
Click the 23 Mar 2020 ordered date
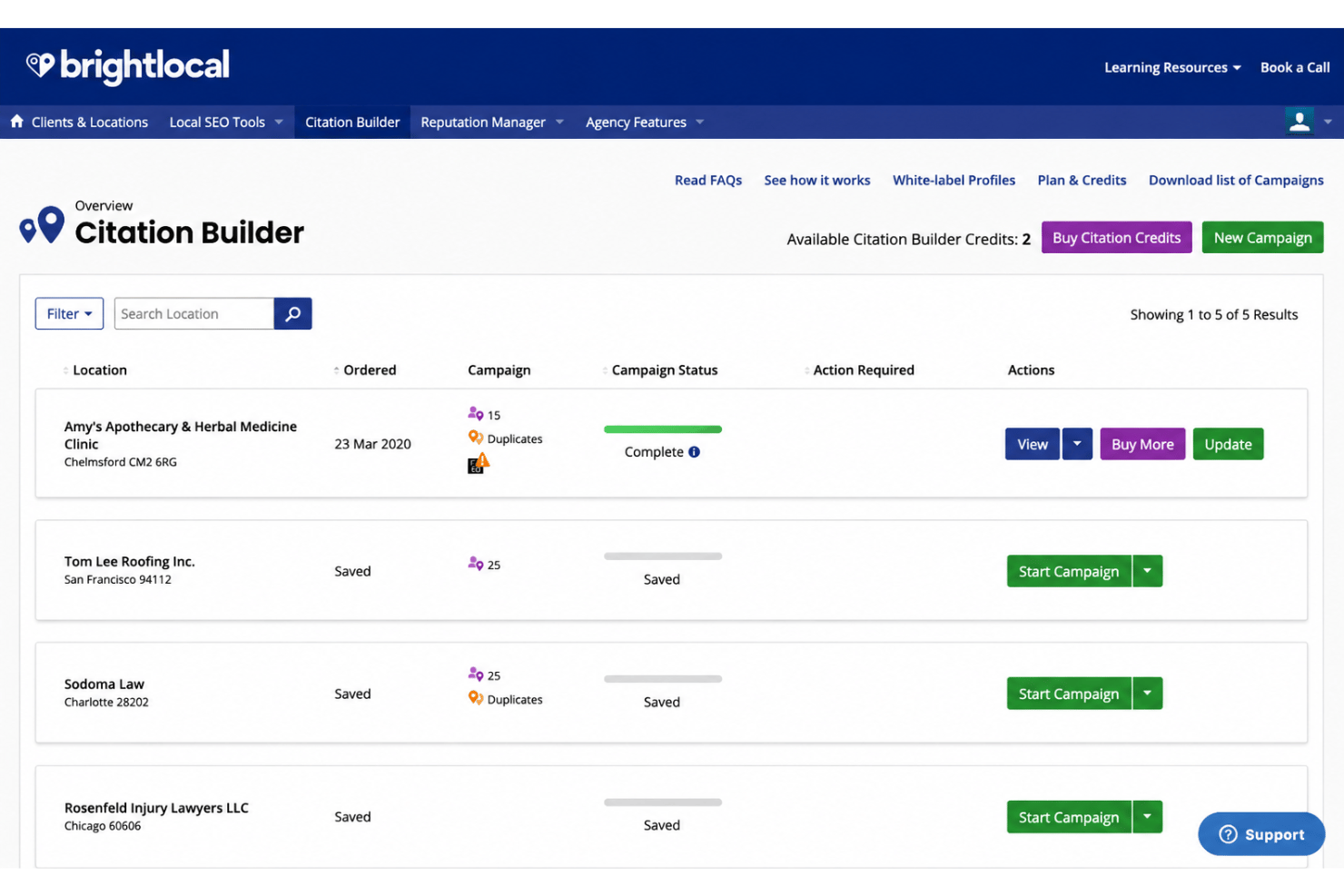[372, 444]
